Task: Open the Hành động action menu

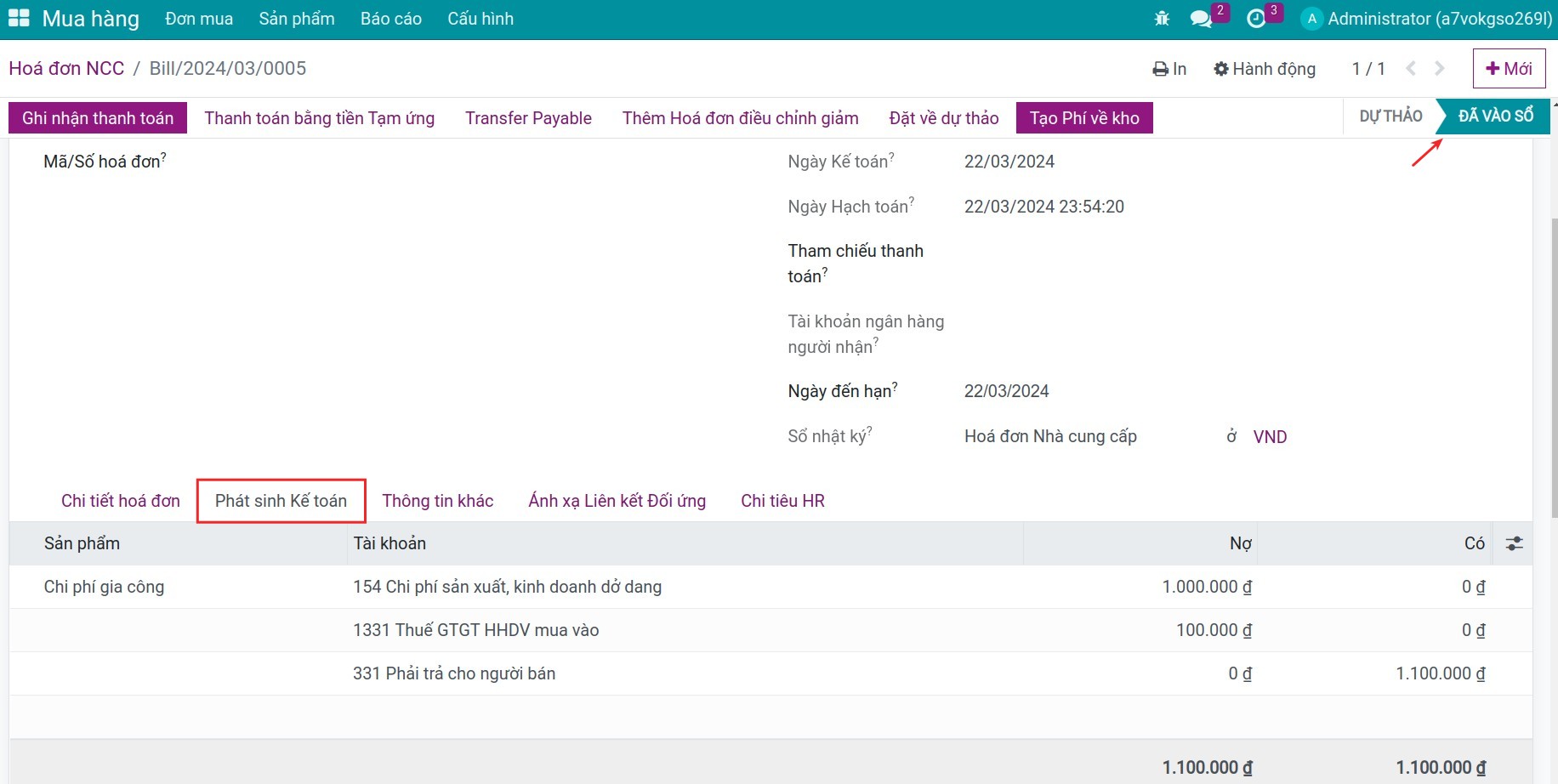Action: [x=1265, y=69]
